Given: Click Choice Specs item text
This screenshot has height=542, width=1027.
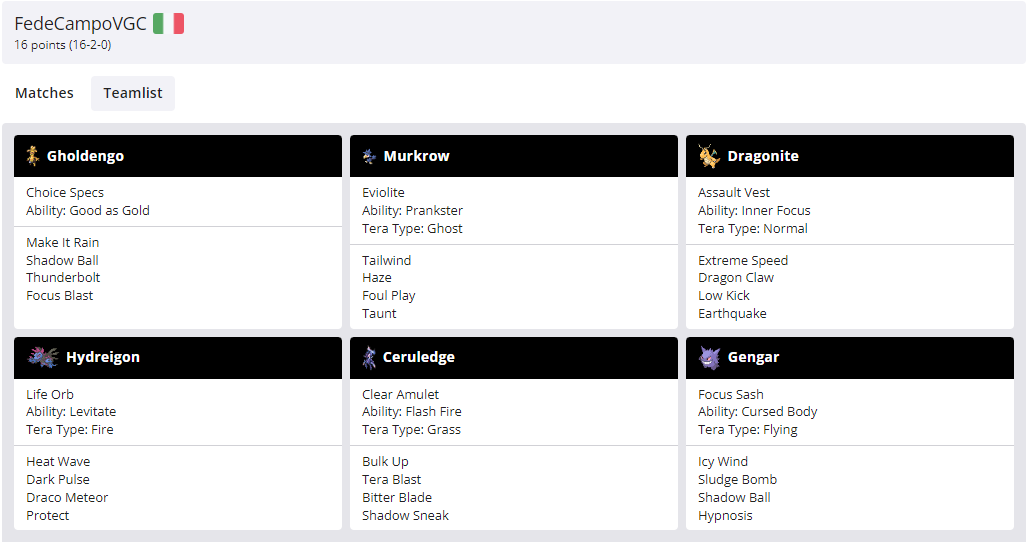Looking at the screenshot, I should [65, 192].
